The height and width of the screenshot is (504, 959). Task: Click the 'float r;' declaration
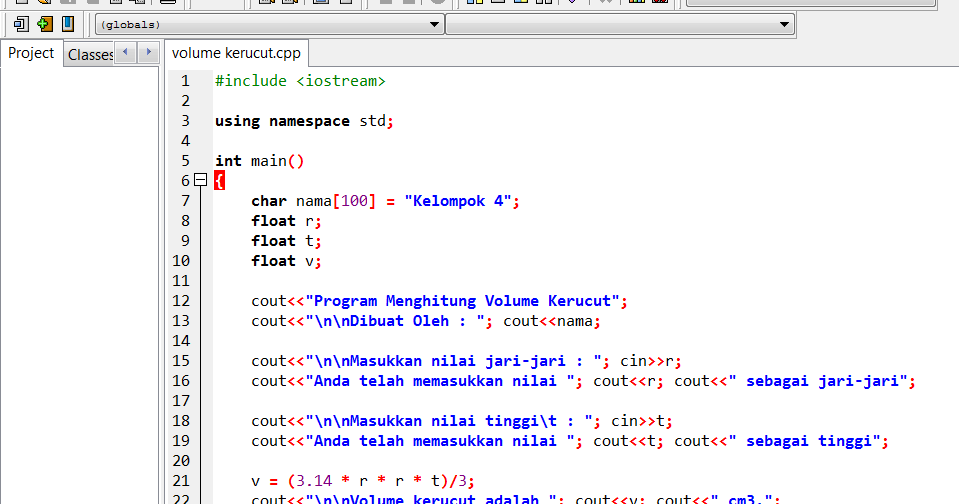(286, 221)
